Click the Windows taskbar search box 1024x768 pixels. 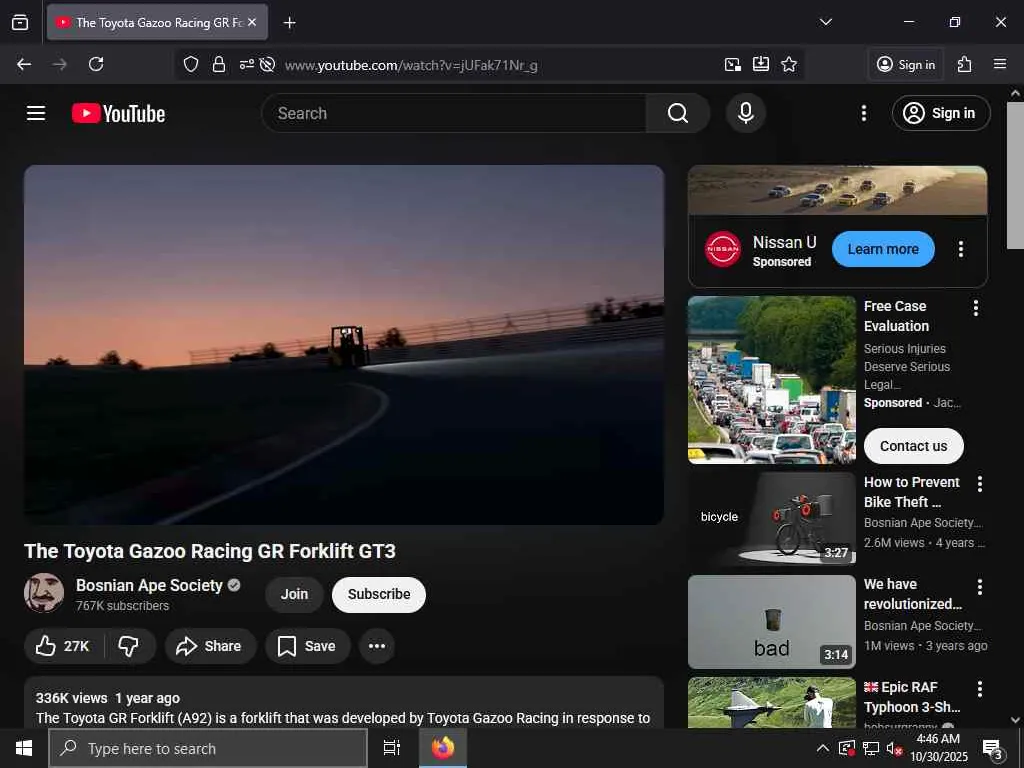click(x=208, y=748)
